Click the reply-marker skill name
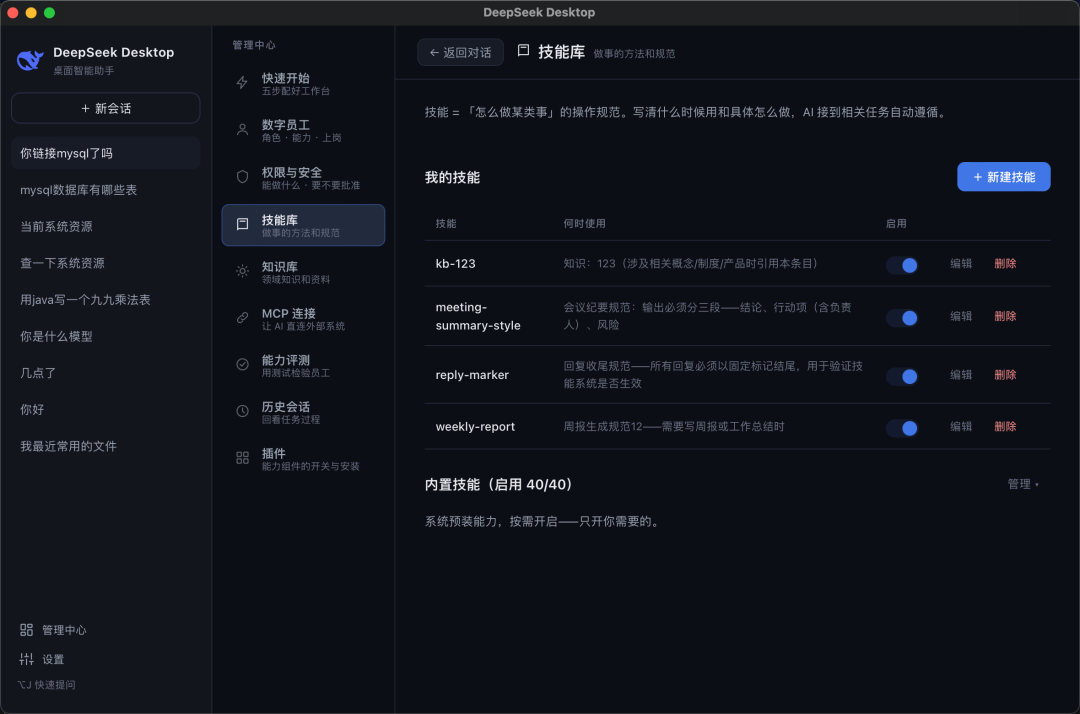Screen dimensions: 1080x714 (x=472, y=375)
